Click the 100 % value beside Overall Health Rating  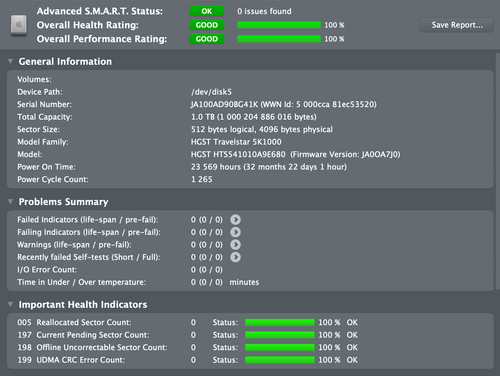click(x=334, y=25)
